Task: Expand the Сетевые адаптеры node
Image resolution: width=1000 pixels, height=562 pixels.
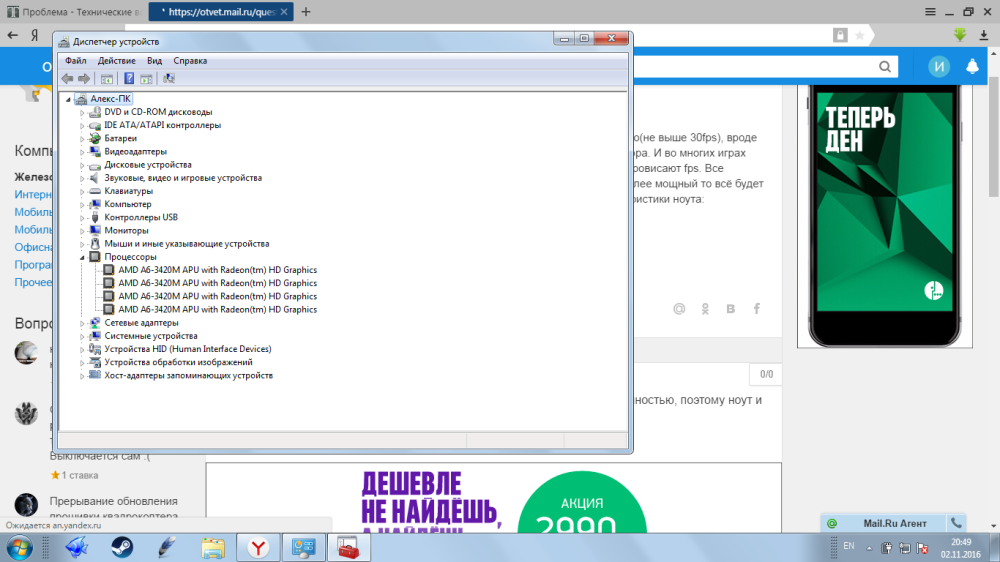Action: click(x=82, y=323)
